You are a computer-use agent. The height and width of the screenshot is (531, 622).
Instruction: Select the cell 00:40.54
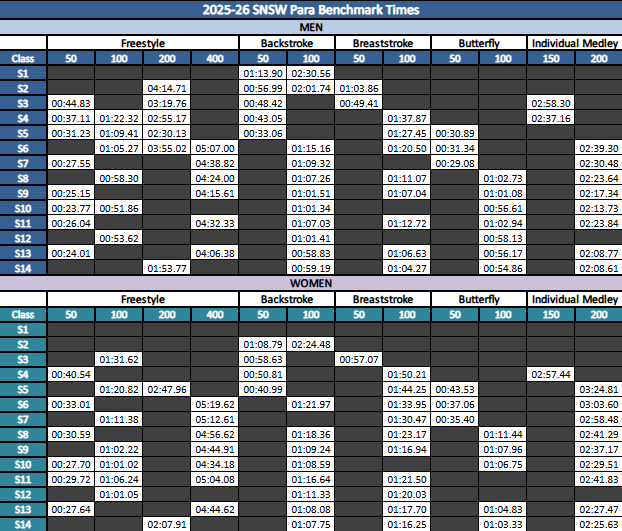pos(71,374)
